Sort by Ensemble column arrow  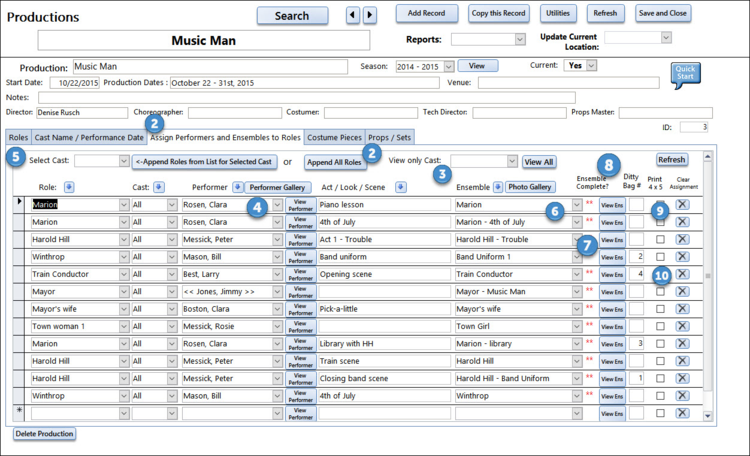[x=498, y=187]
